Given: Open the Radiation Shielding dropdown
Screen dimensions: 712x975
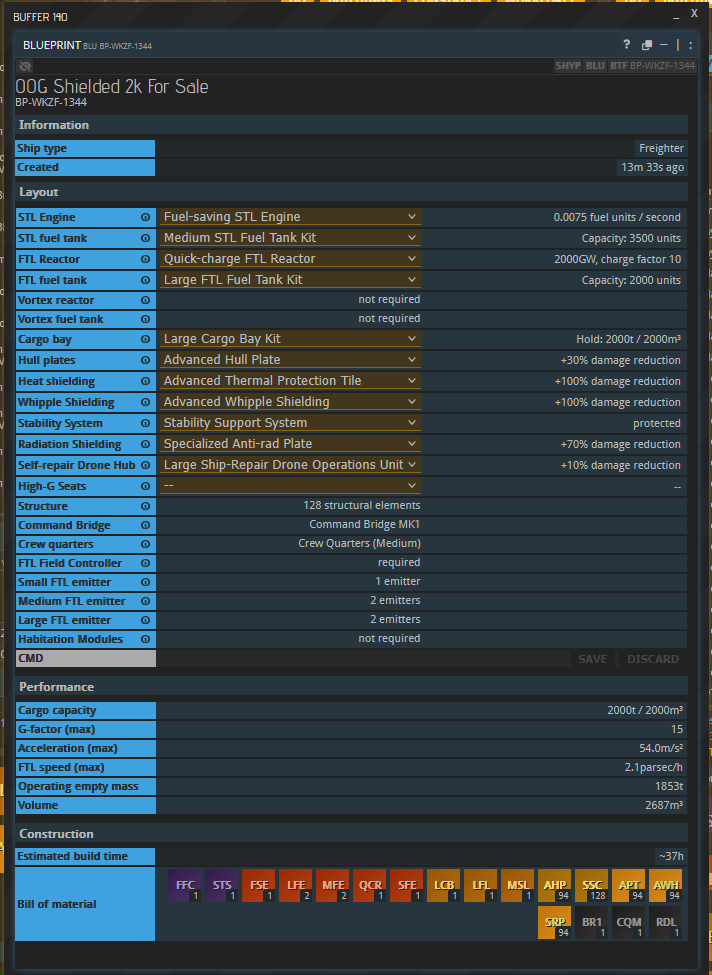Looking at the screenshot, I should coord(290,444).
